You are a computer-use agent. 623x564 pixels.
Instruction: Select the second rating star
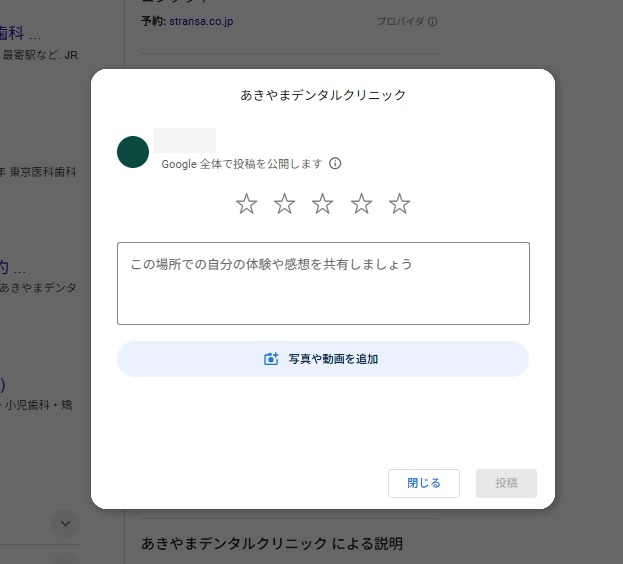coord(285,204)
